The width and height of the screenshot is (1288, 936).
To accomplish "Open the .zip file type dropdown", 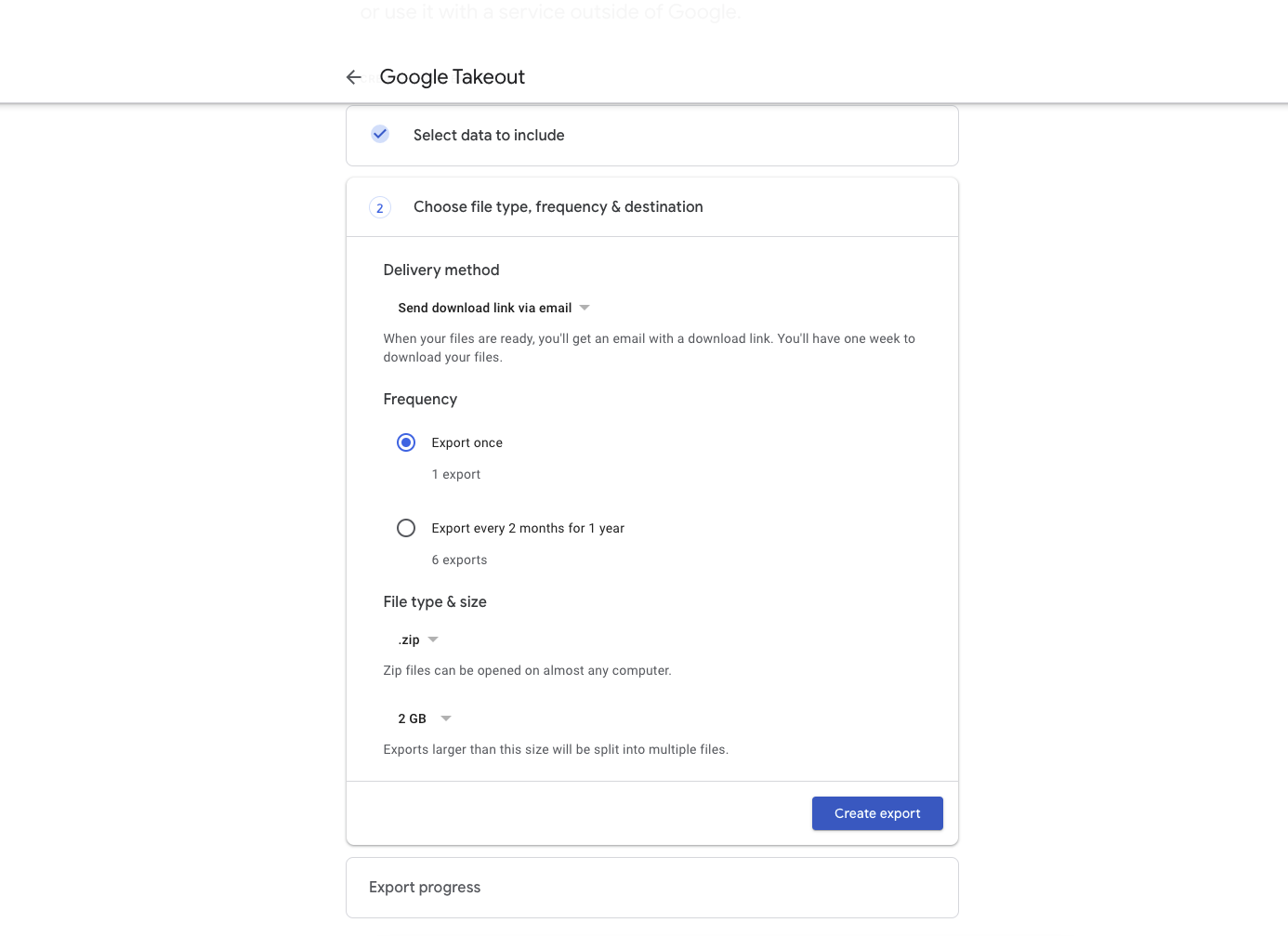I will 410,639.
